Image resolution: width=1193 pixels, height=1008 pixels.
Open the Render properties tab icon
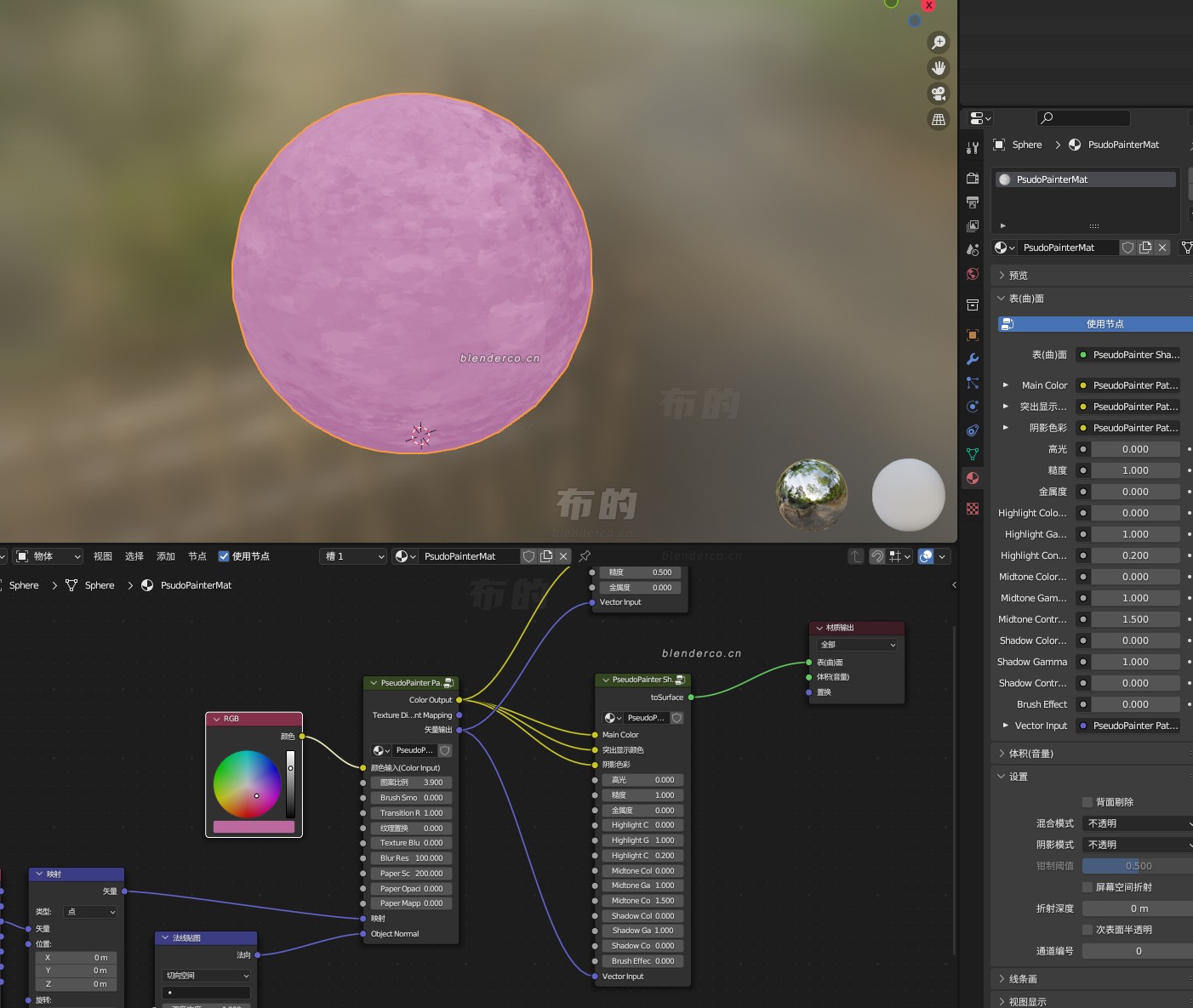973,179
